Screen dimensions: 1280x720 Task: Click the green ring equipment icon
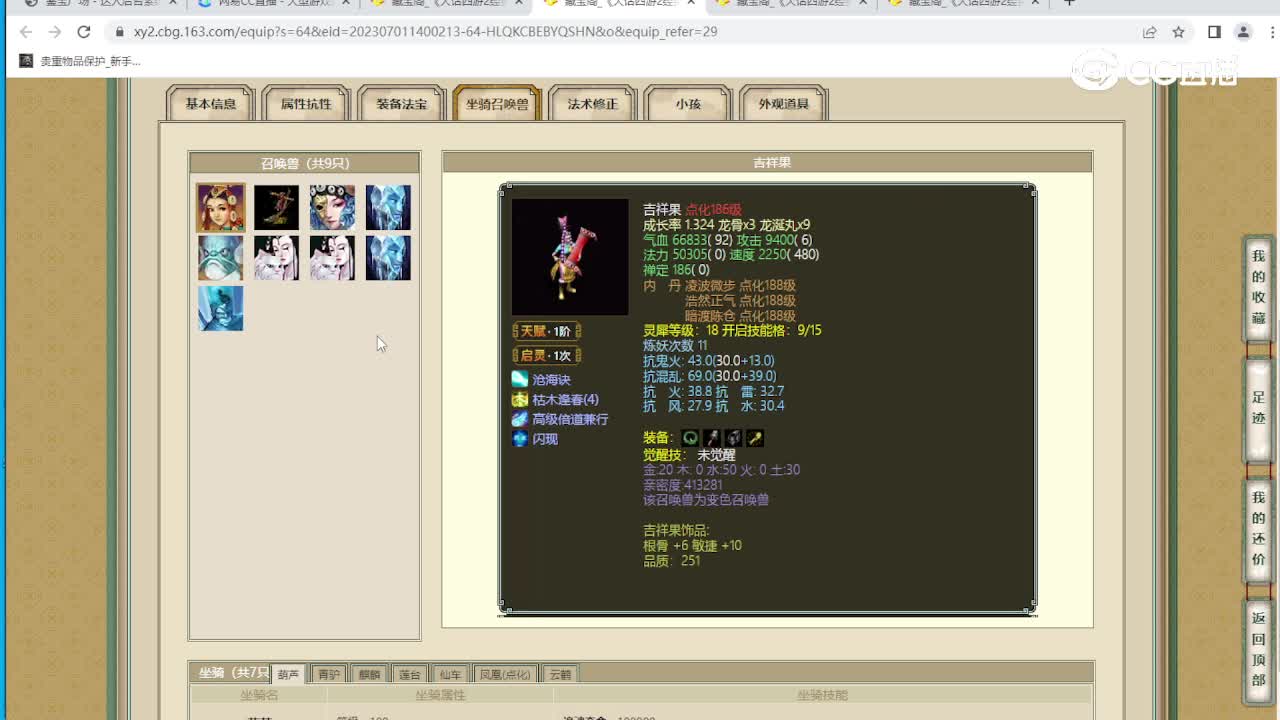tap(690, 438)
